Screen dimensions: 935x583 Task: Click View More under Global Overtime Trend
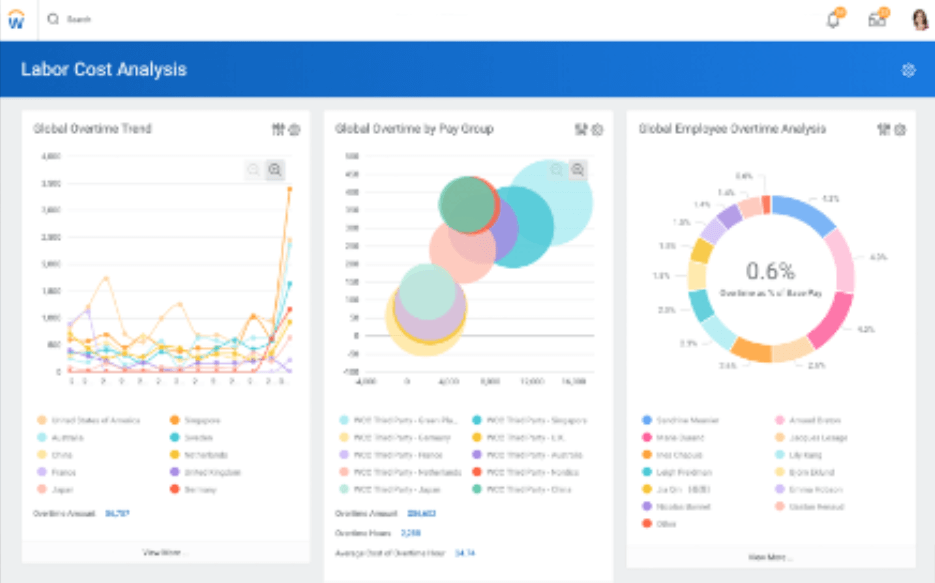coord(165,552)
